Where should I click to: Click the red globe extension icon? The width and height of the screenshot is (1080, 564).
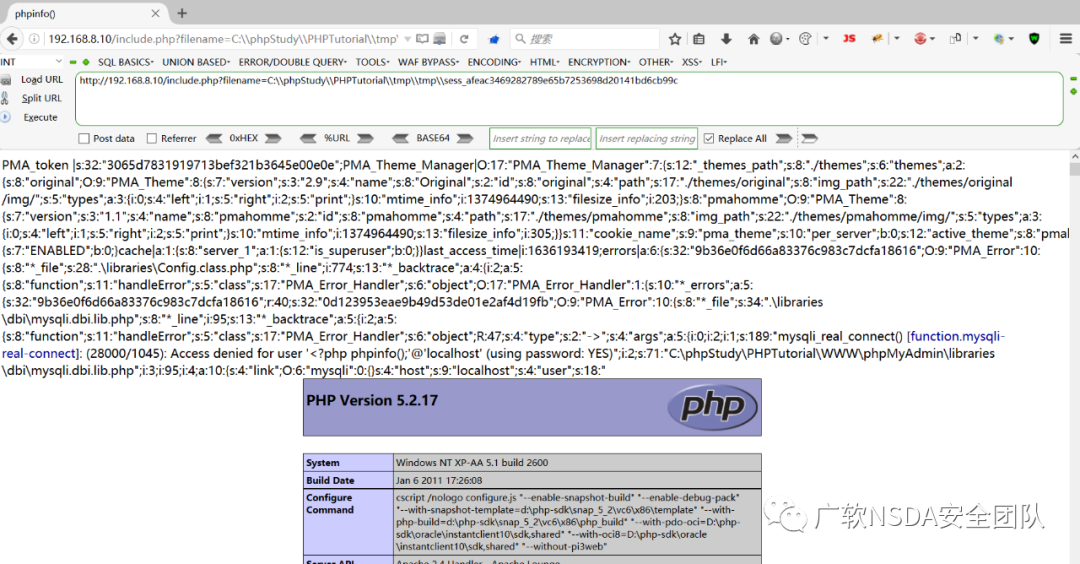coord(920,39)
